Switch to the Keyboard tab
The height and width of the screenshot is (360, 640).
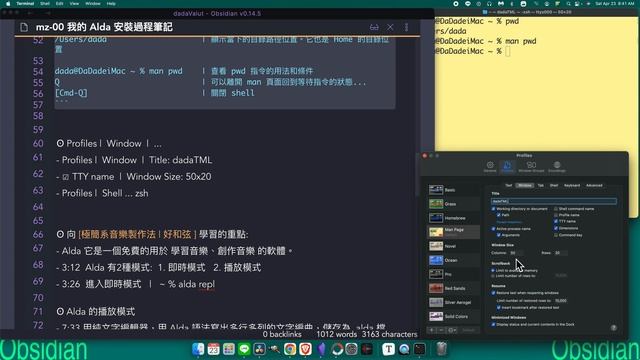(x=572, y=185)
